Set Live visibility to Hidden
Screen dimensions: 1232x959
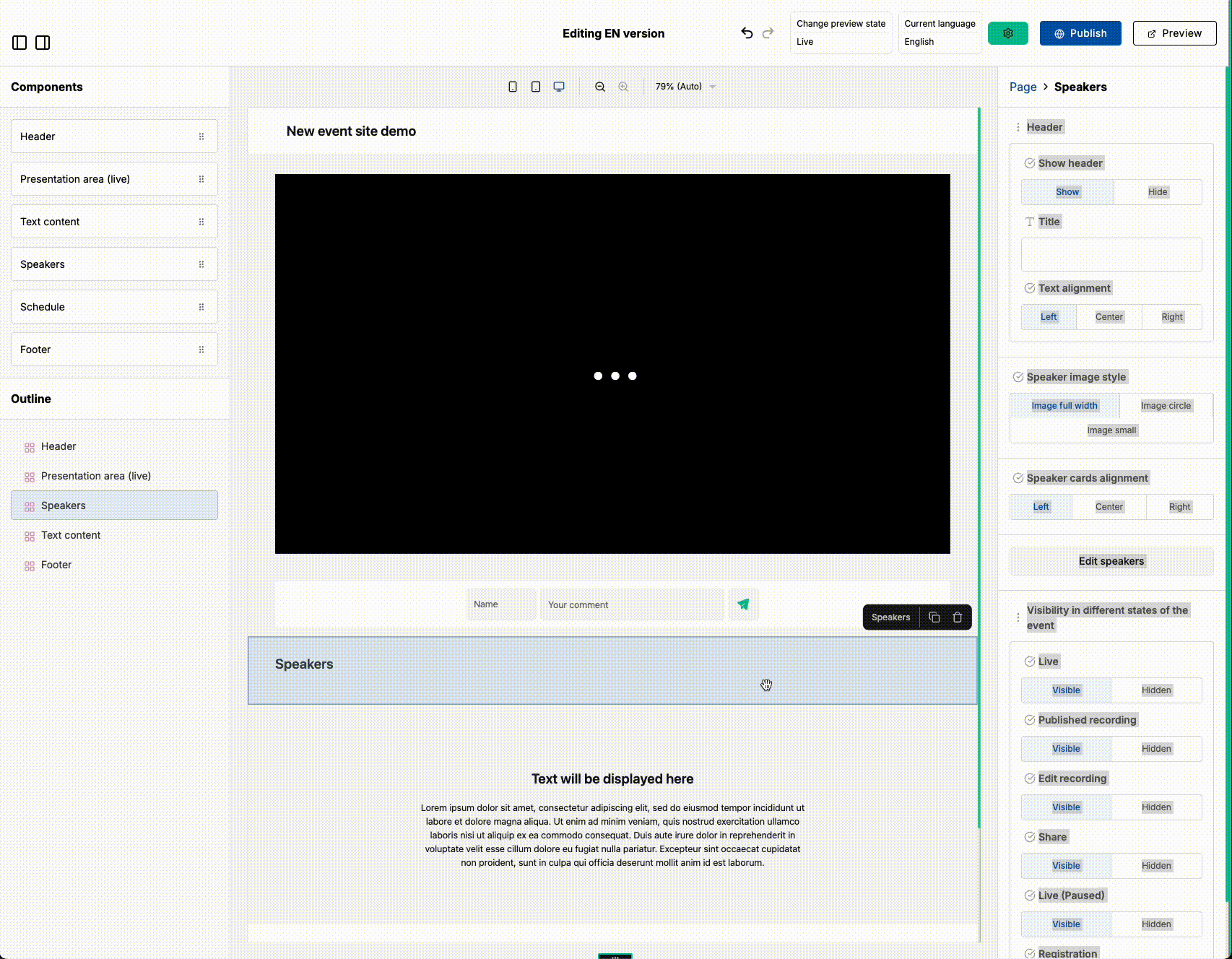coord(1155,690)
